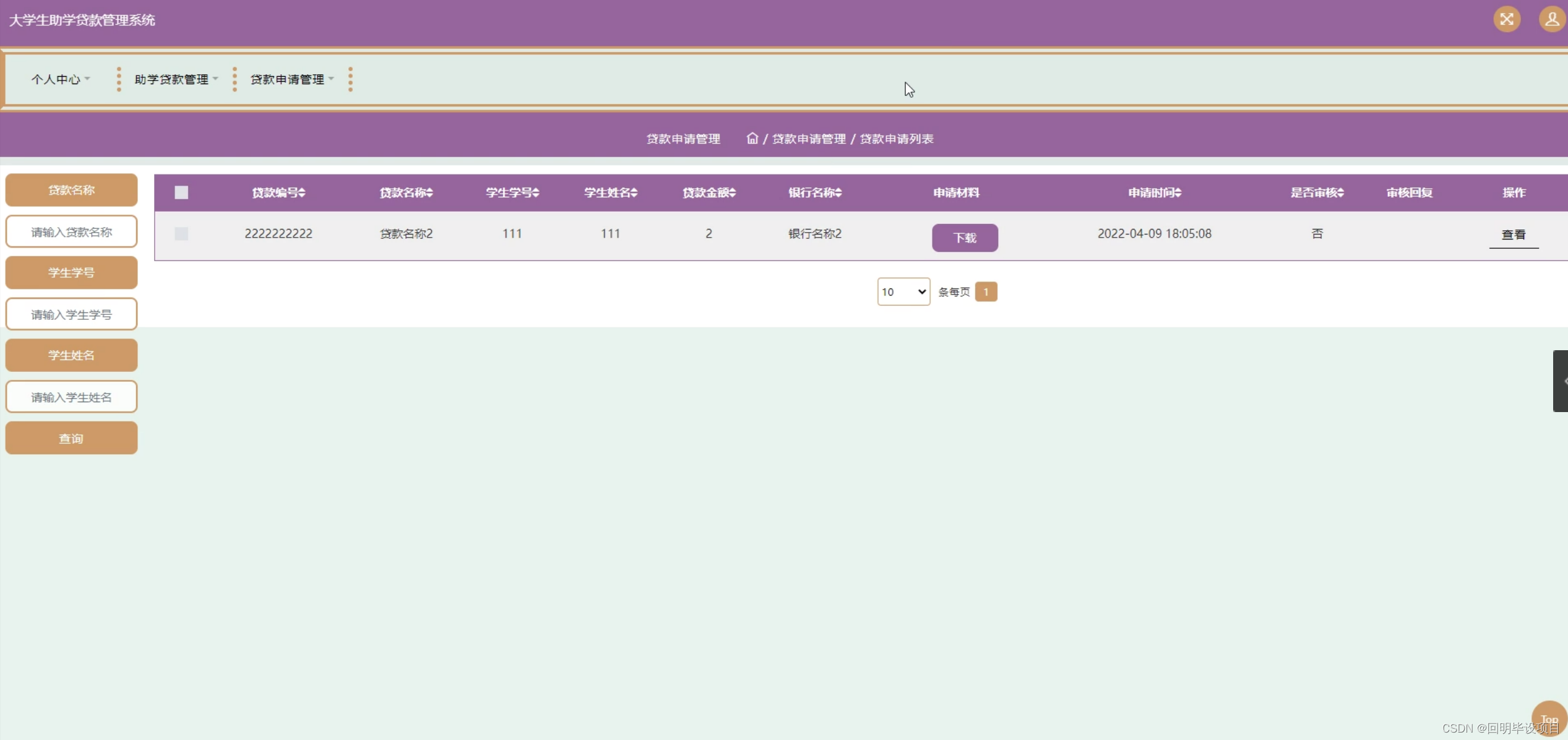Screen dimensions: 1568x740
Task: Download the application material via 下载
Action: point(964,238)
